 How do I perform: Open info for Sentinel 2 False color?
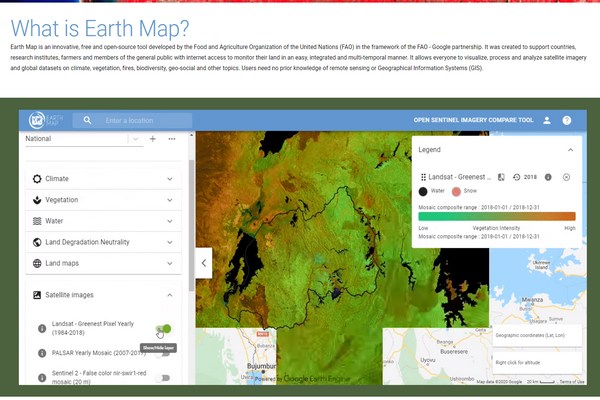(x=42, y=377)
